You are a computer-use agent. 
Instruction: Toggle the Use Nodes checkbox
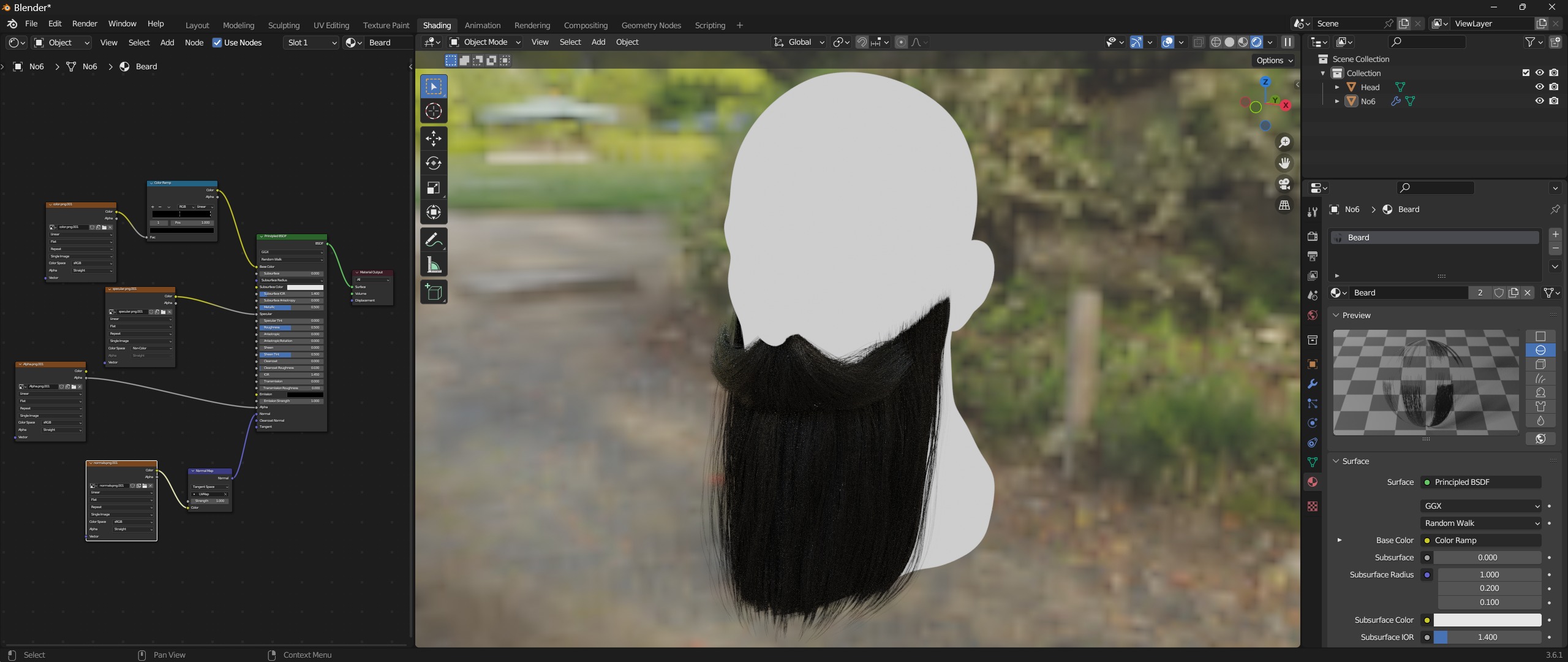click(217, 42)
